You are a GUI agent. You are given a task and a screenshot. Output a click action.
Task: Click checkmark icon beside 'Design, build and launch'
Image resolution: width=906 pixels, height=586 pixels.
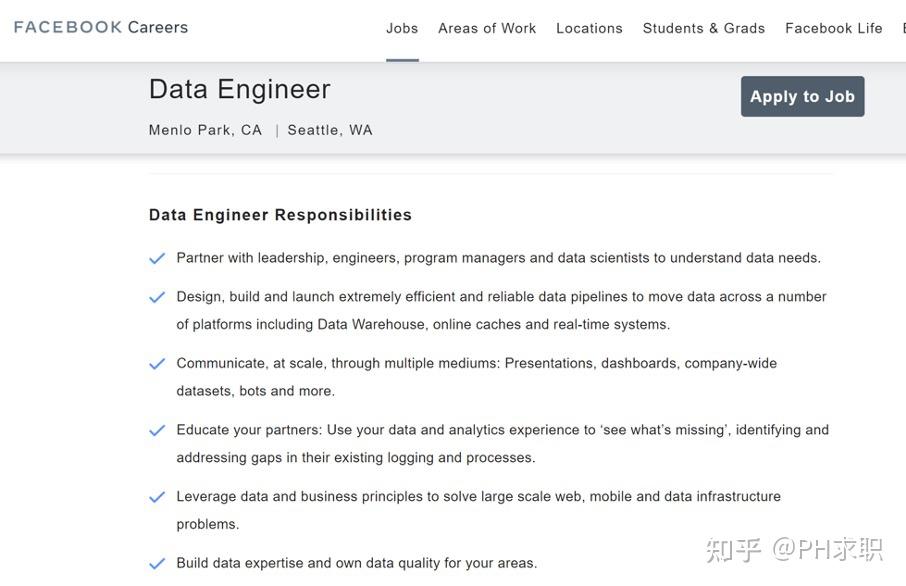pyautogui.click(x=157, y=297)
